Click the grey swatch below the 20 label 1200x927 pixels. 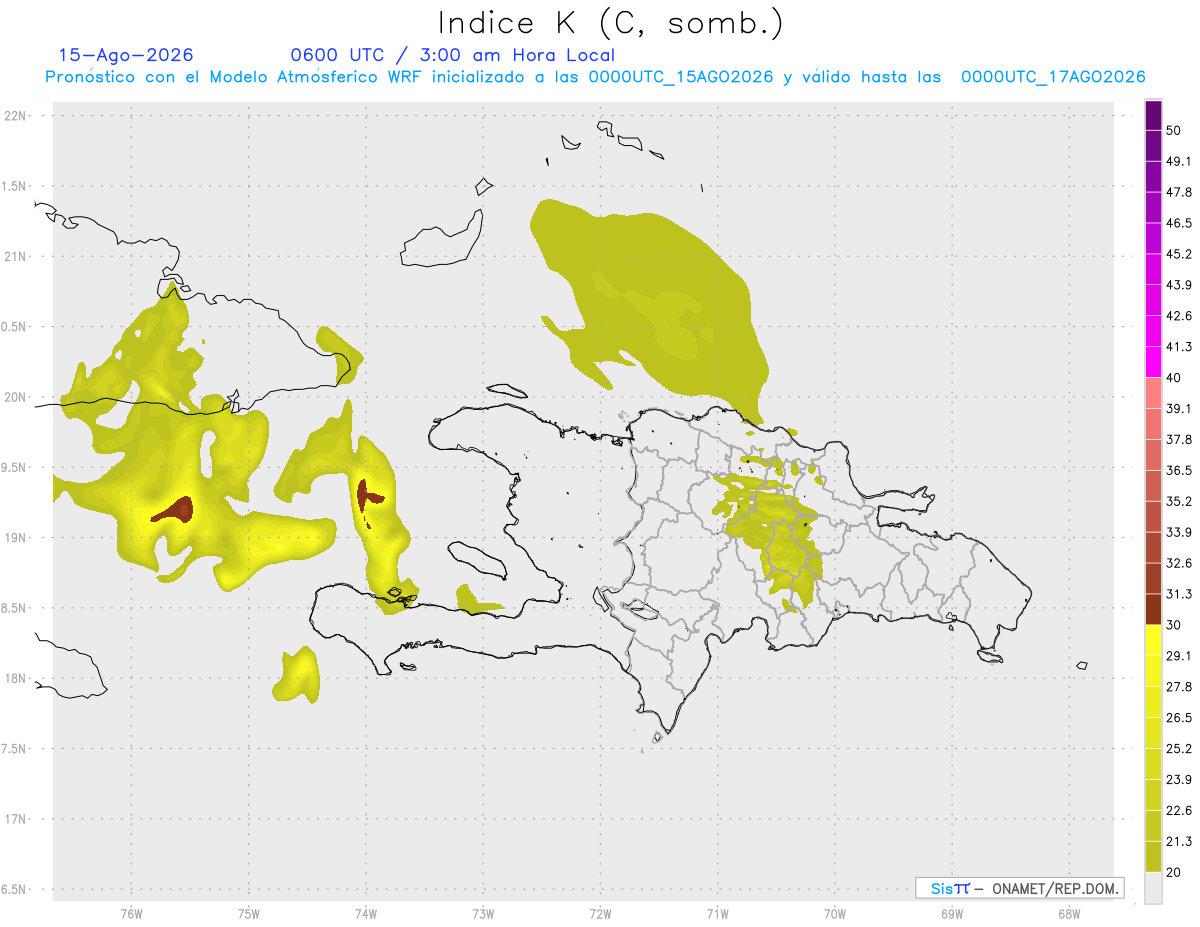1154,889
